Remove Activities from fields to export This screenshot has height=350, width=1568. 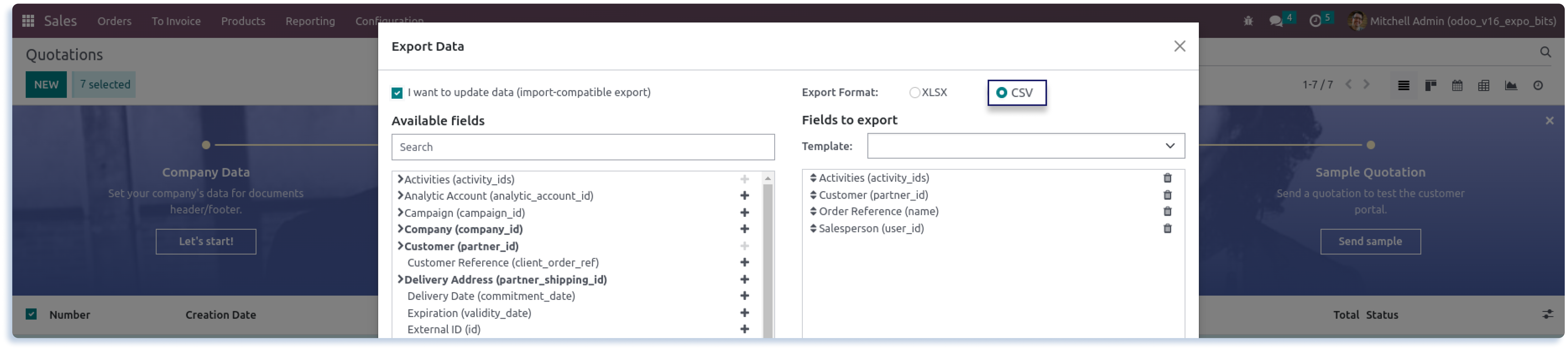click(x=1168, y=178)
